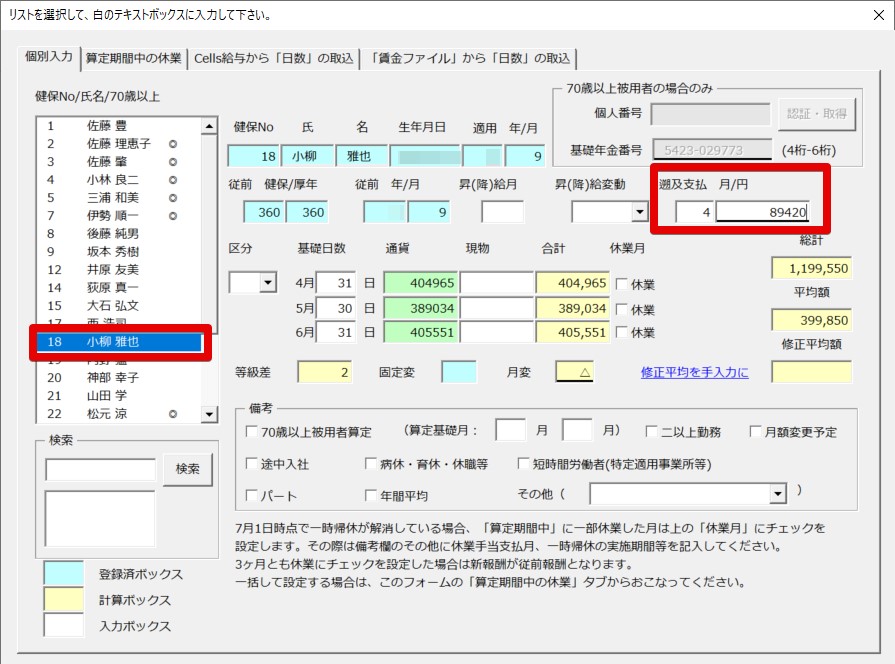The height and width of the screenshot is (664, 895).
Task: Click scroll-up arrow of employee list
Action: pos(209,126)
